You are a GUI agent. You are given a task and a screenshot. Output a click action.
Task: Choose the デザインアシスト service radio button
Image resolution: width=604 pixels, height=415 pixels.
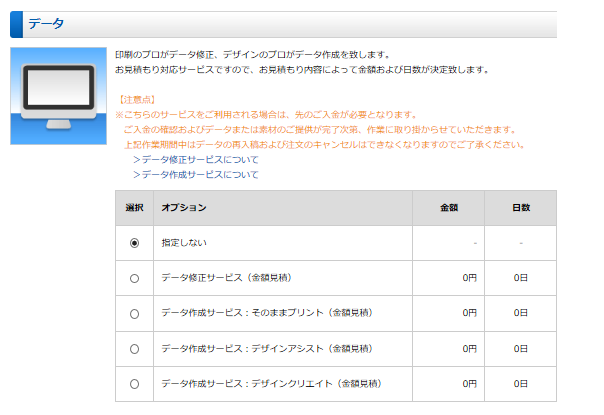click(134, 348)
